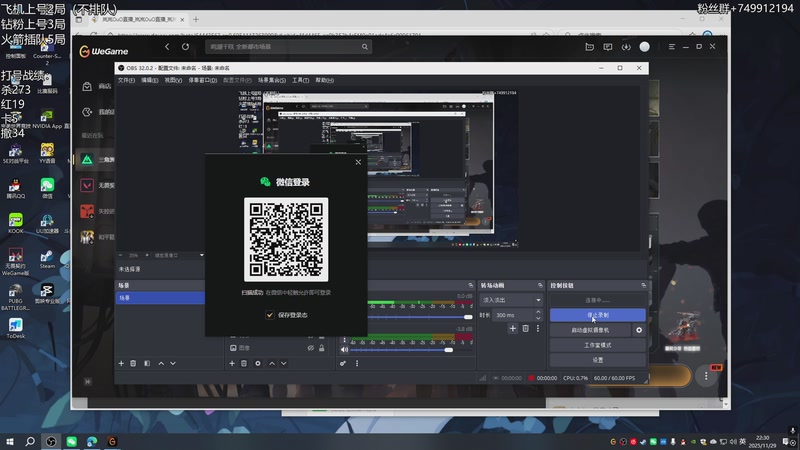Open WeGame download manager icon
This screenshot has width=800, height=450.
tap(626, 47)
